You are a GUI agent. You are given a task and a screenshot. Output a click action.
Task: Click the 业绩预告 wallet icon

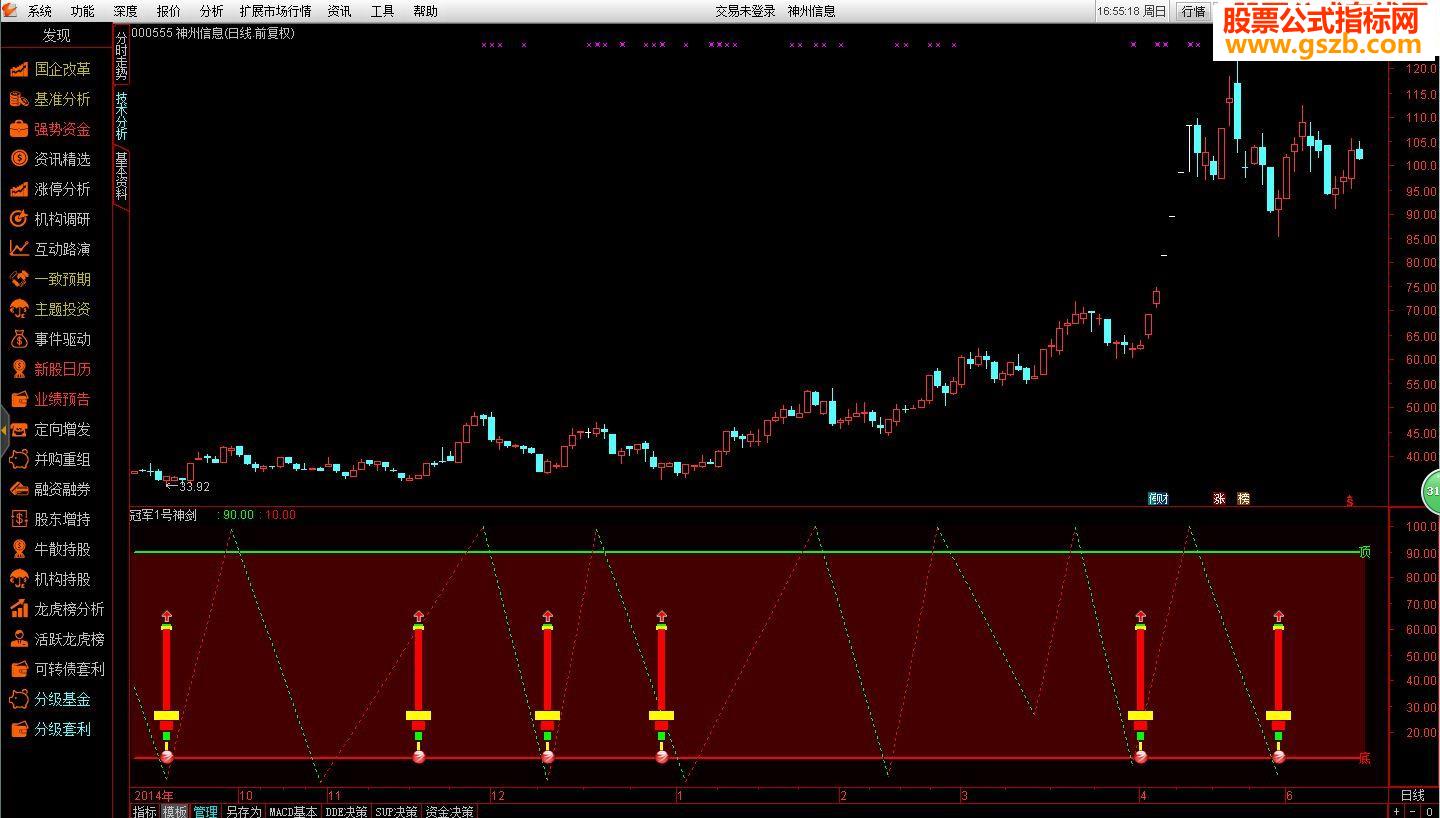pos(19,399)
